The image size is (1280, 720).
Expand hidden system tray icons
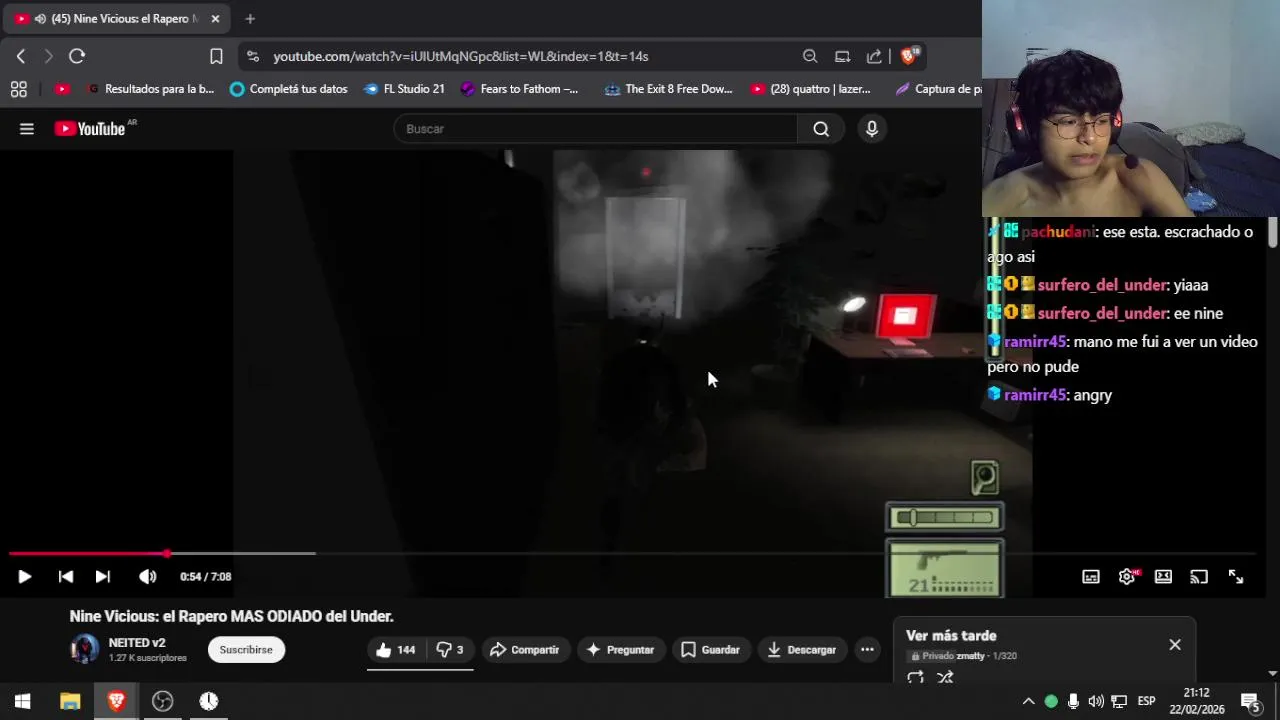1028,701
